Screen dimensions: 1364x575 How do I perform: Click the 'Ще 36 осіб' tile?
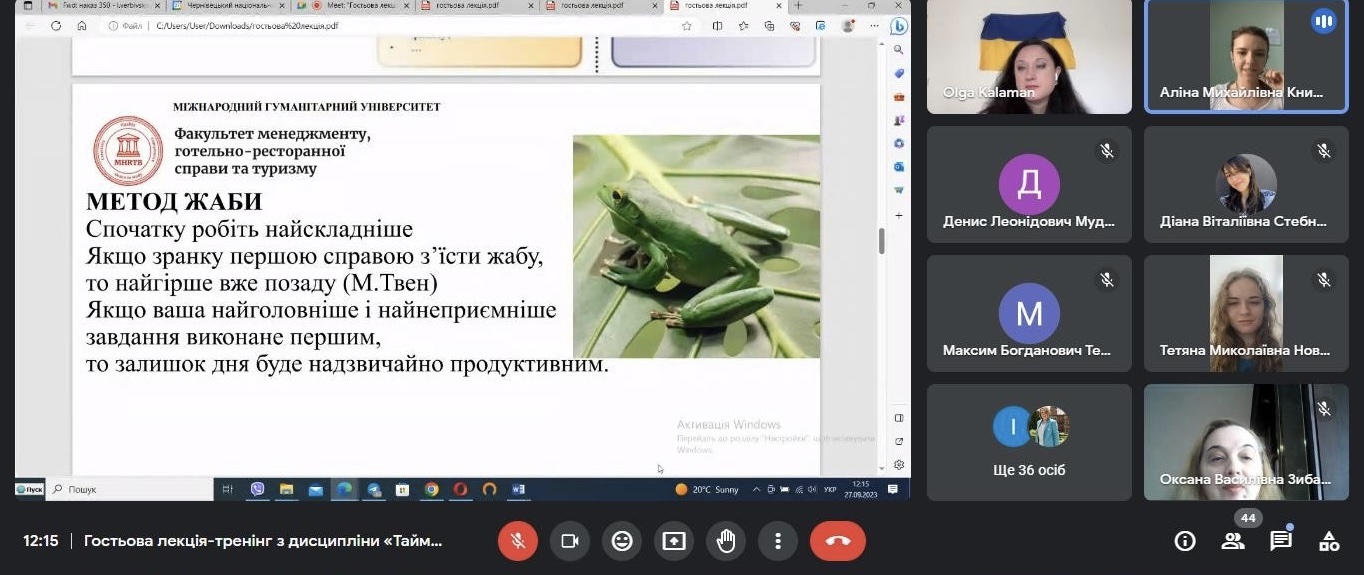pyautogui.click(x=1029, y=442)
